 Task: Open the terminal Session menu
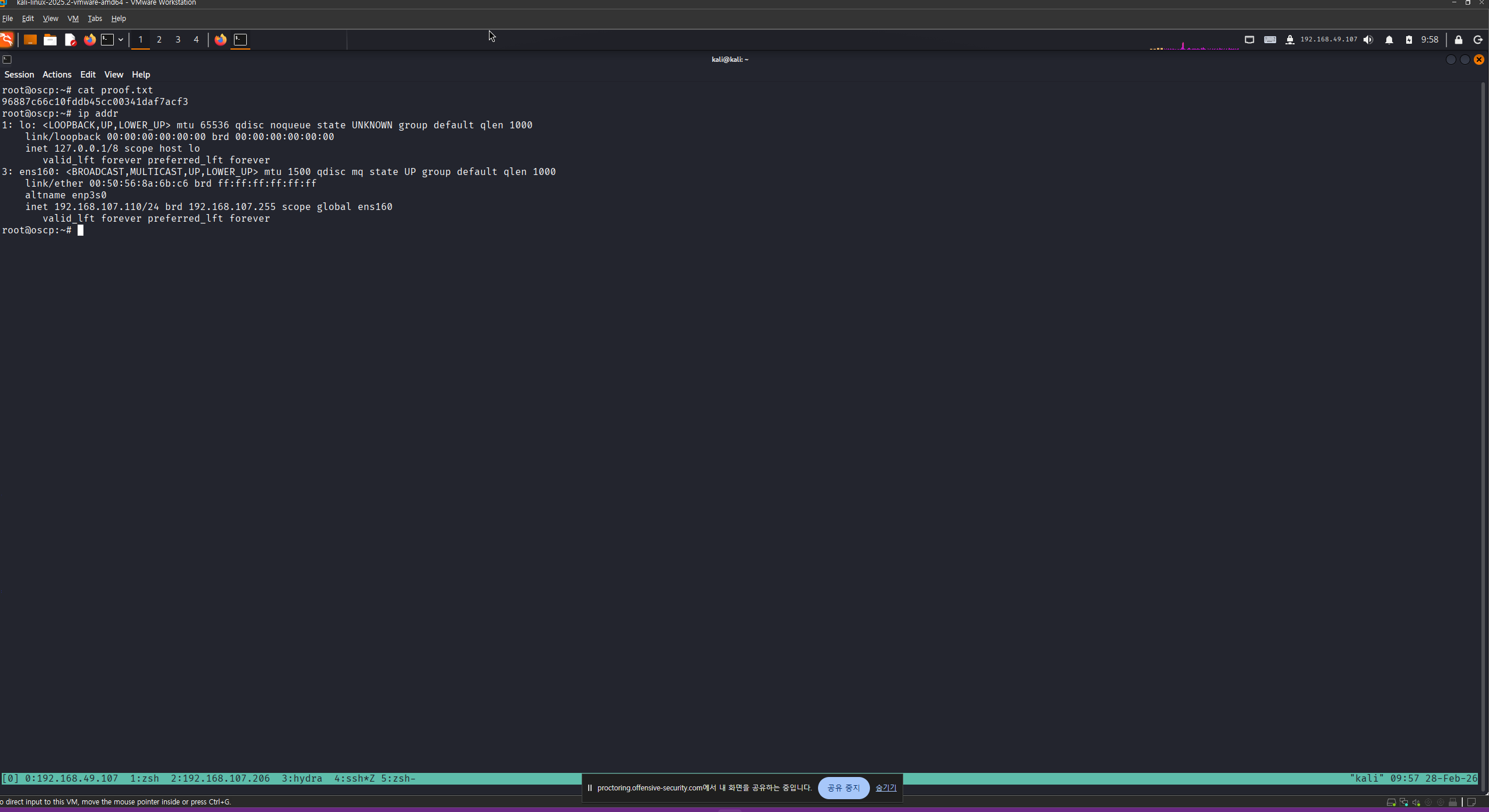pyautogui.click(x=19, y=75)
